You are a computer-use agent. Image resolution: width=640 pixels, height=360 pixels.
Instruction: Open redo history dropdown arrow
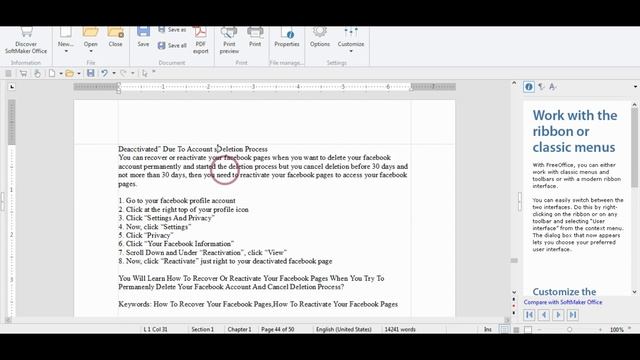pyautogui.click(x=133, y=73)
